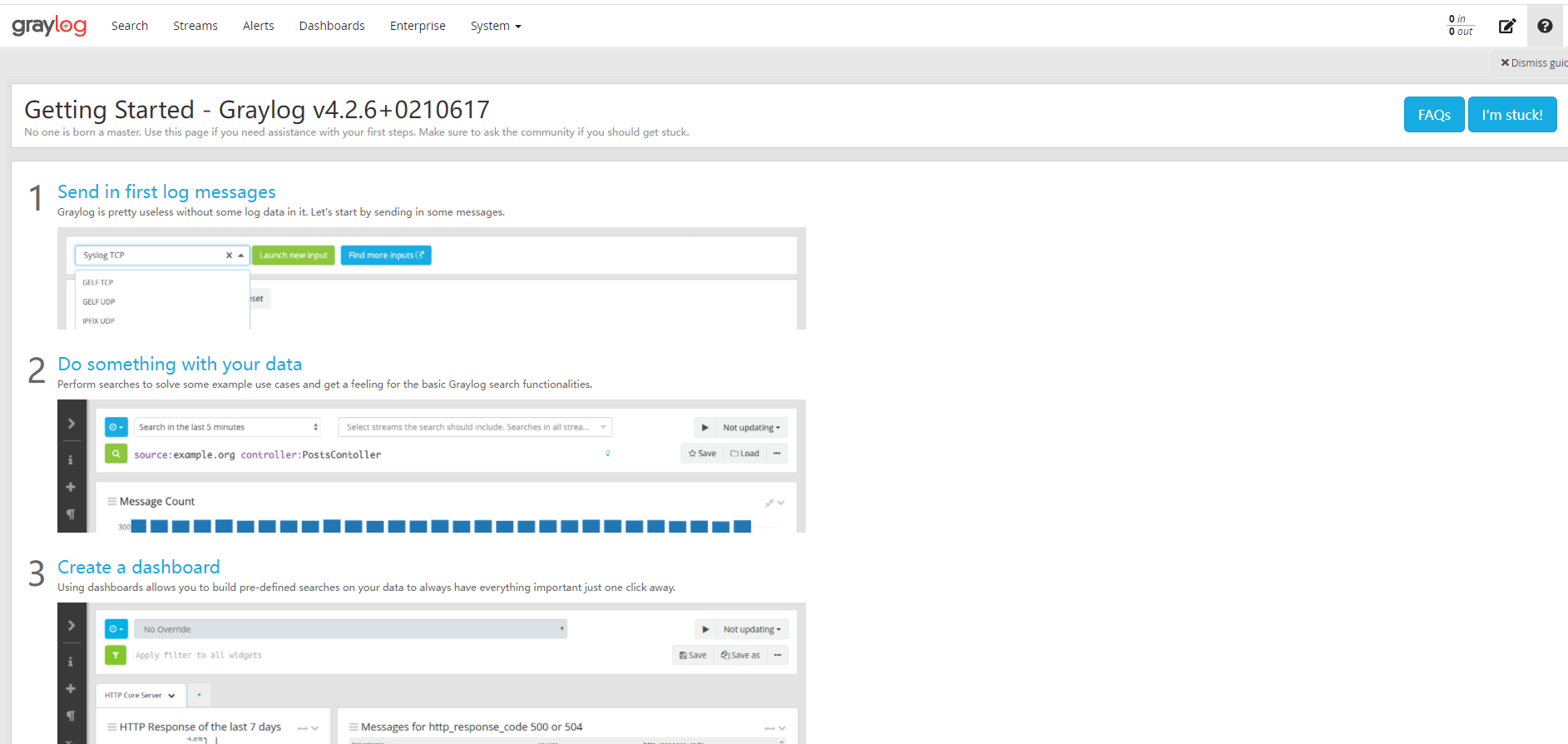Click the X icon on Dismiss guide

click(1505, 62)
